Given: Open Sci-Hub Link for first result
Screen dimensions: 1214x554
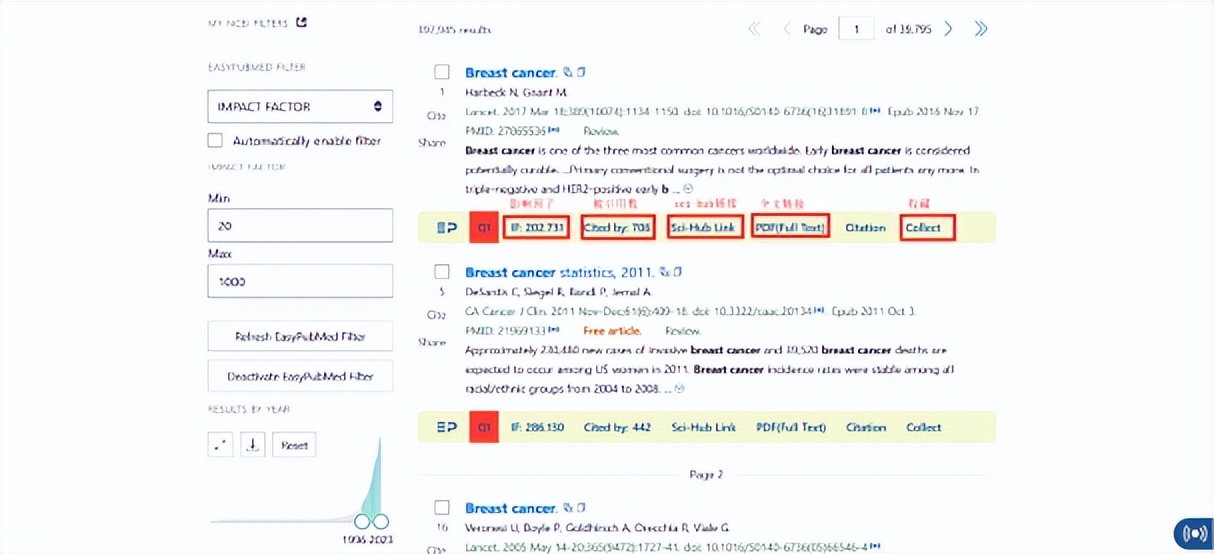Looking at the screenshot, I should click(x=703, y=228).
